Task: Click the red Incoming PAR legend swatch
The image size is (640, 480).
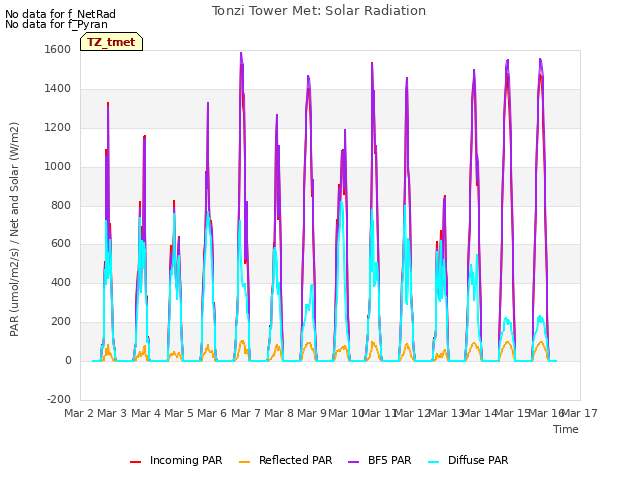Action: pos(136,462)
